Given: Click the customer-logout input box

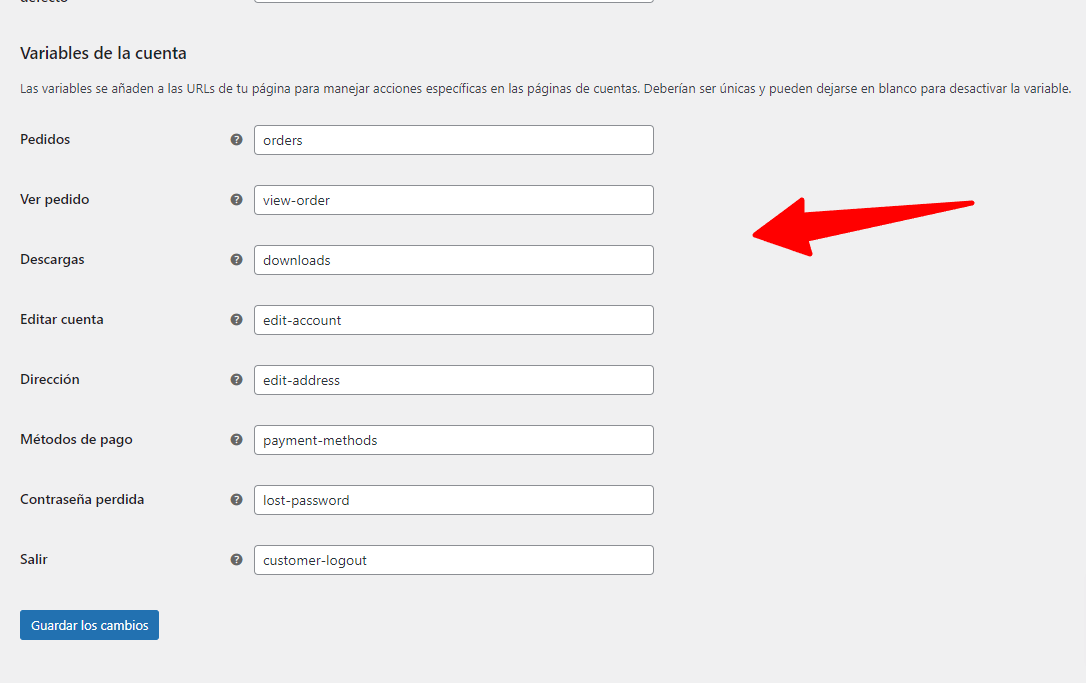Looking at the screenshot, I should pos(454,560).
